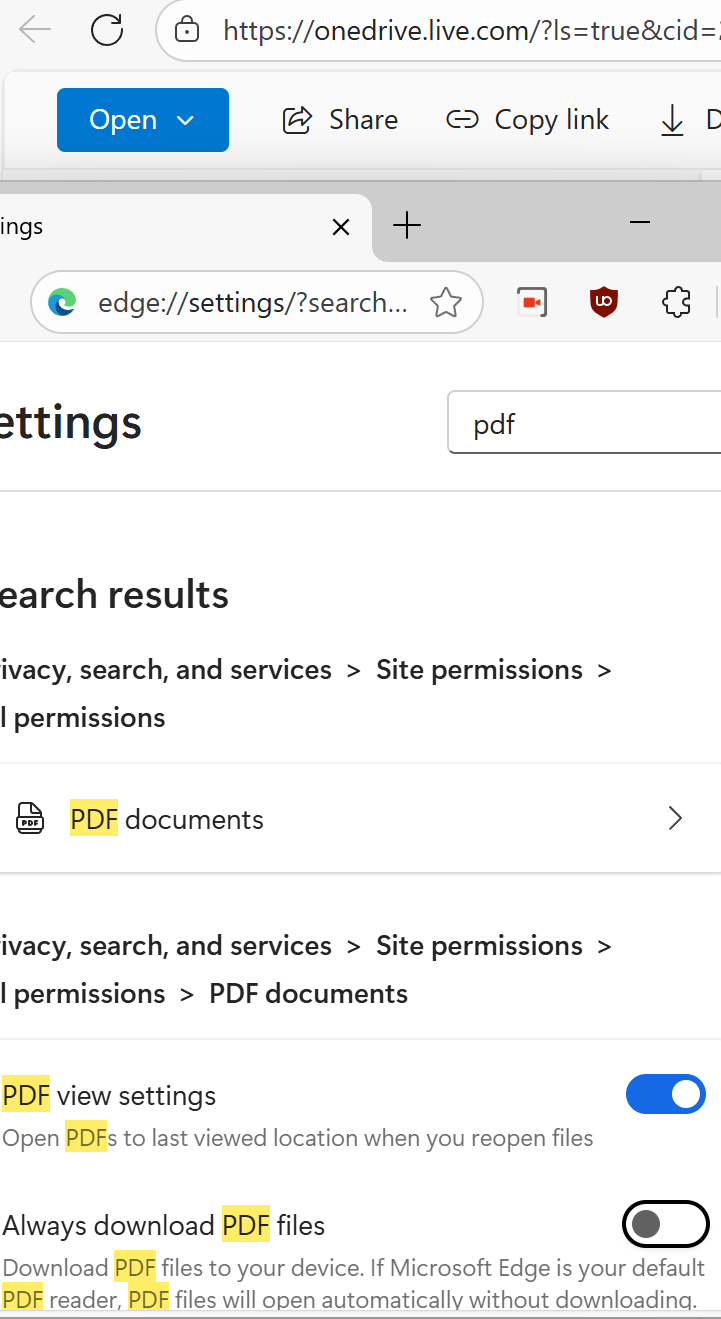Open a new tab with the plus button
This screenshot has width=721, height=1319.
[407, 225]
